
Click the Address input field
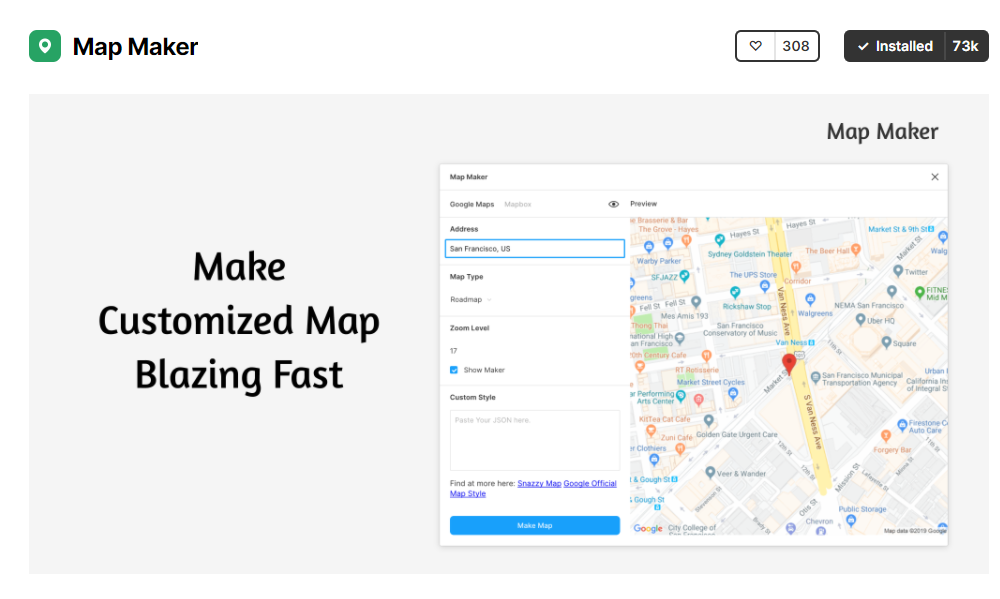point(534,249)
